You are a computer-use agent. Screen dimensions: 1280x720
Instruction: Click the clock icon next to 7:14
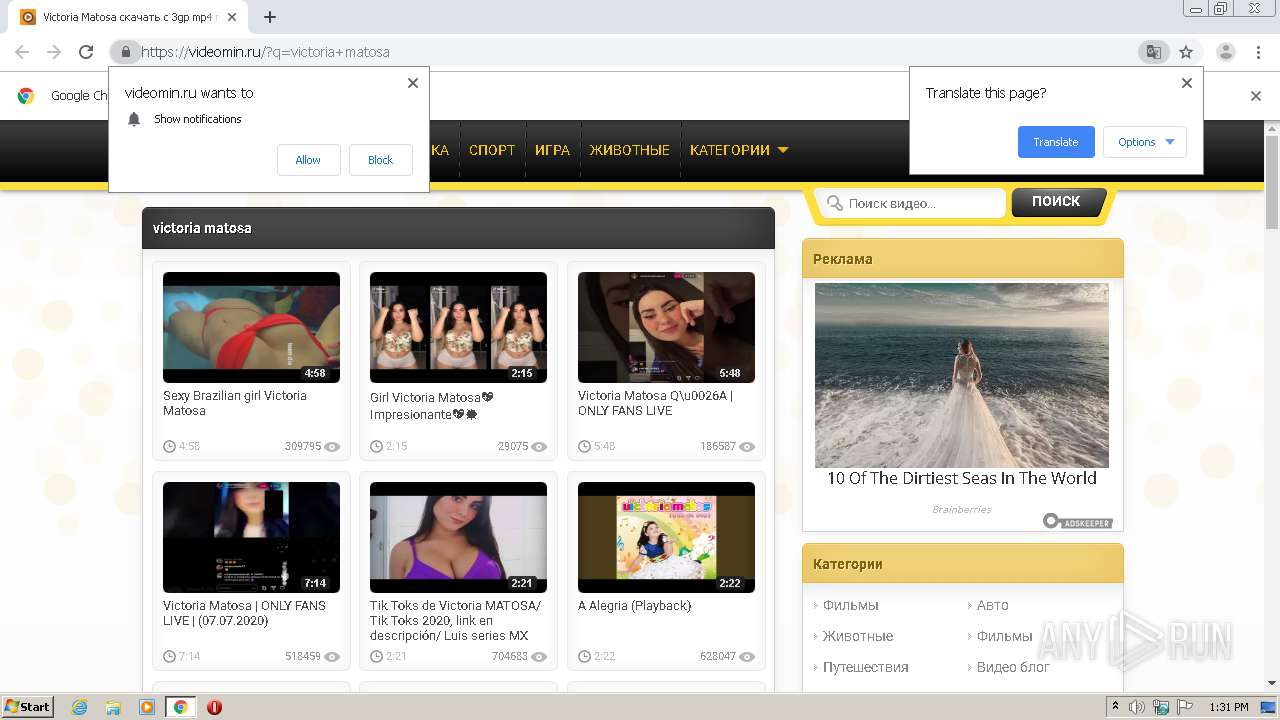(169, 657)
